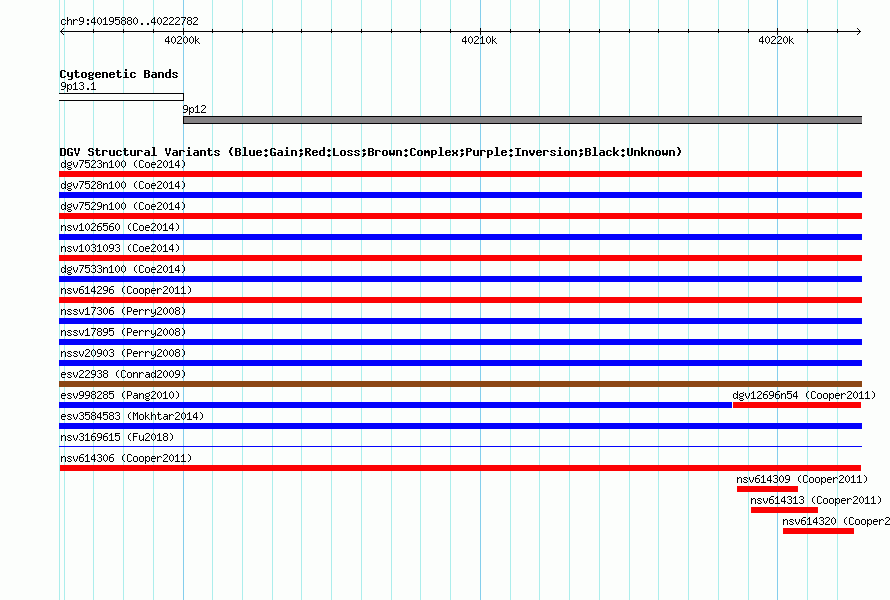Click the dgv7523n100 (Coe2014) red loss bar
Screen dimensions: 890x600
[460, 174]
